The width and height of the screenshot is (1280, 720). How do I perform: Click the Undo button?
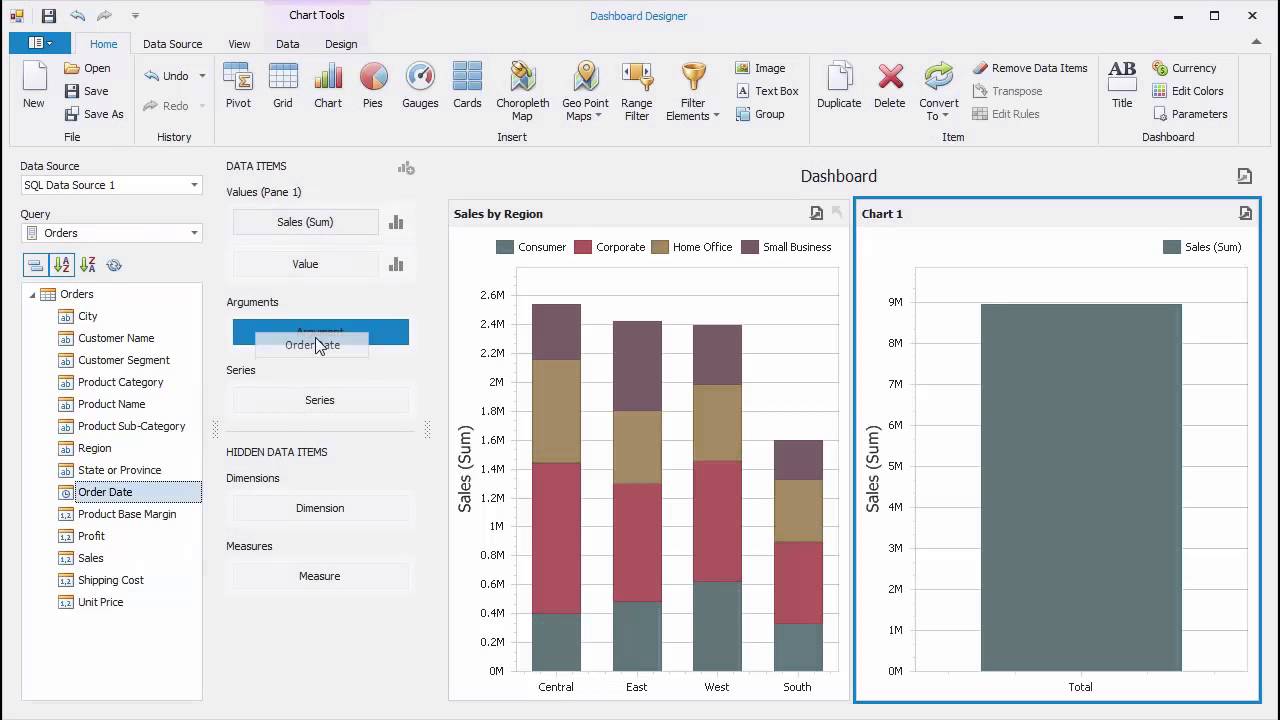click(166, 76)
